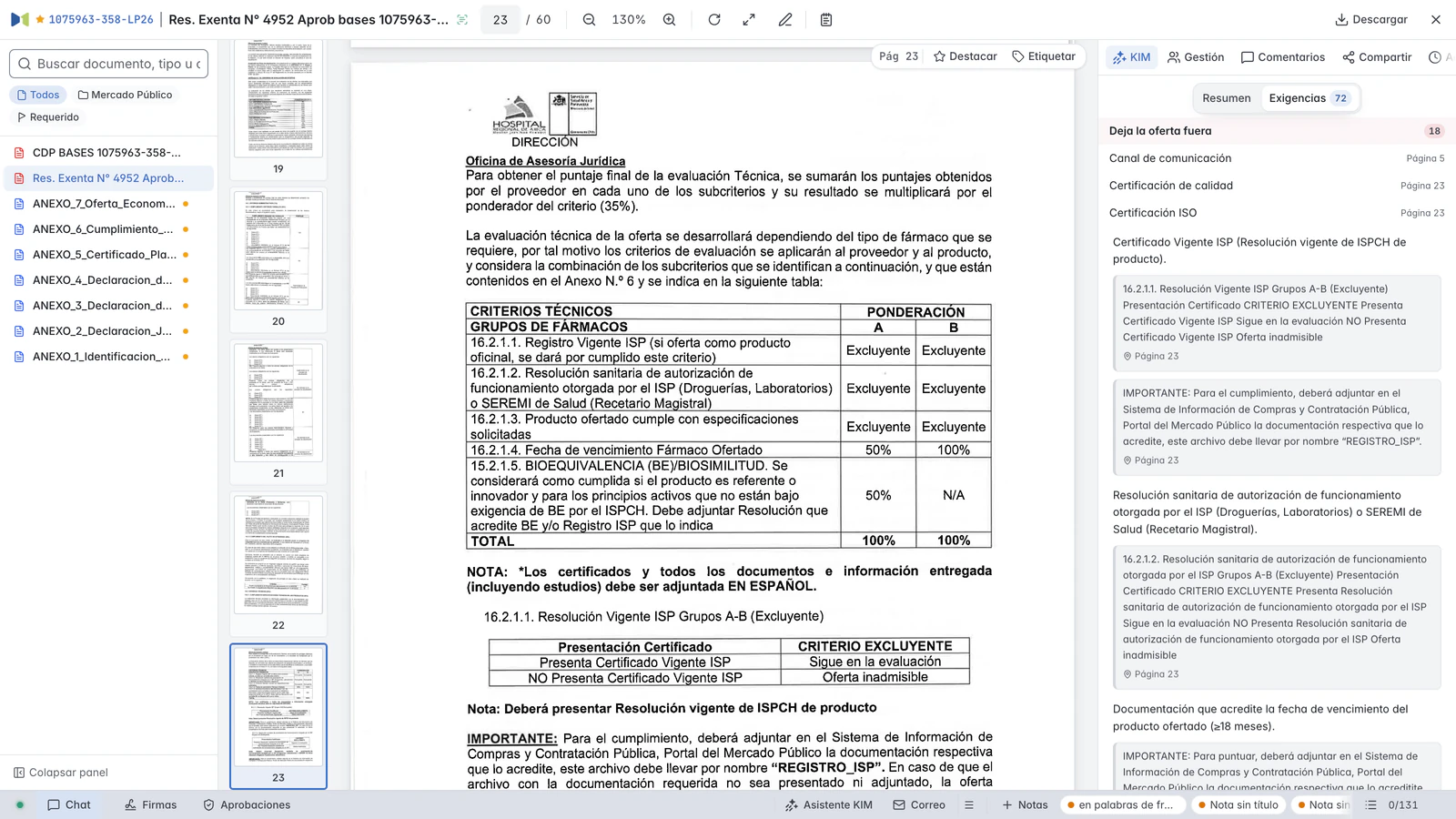Click the zoom out magnifier icon
The width and height of the screenshot is (1456, 819).
click(x=589, y=20)
